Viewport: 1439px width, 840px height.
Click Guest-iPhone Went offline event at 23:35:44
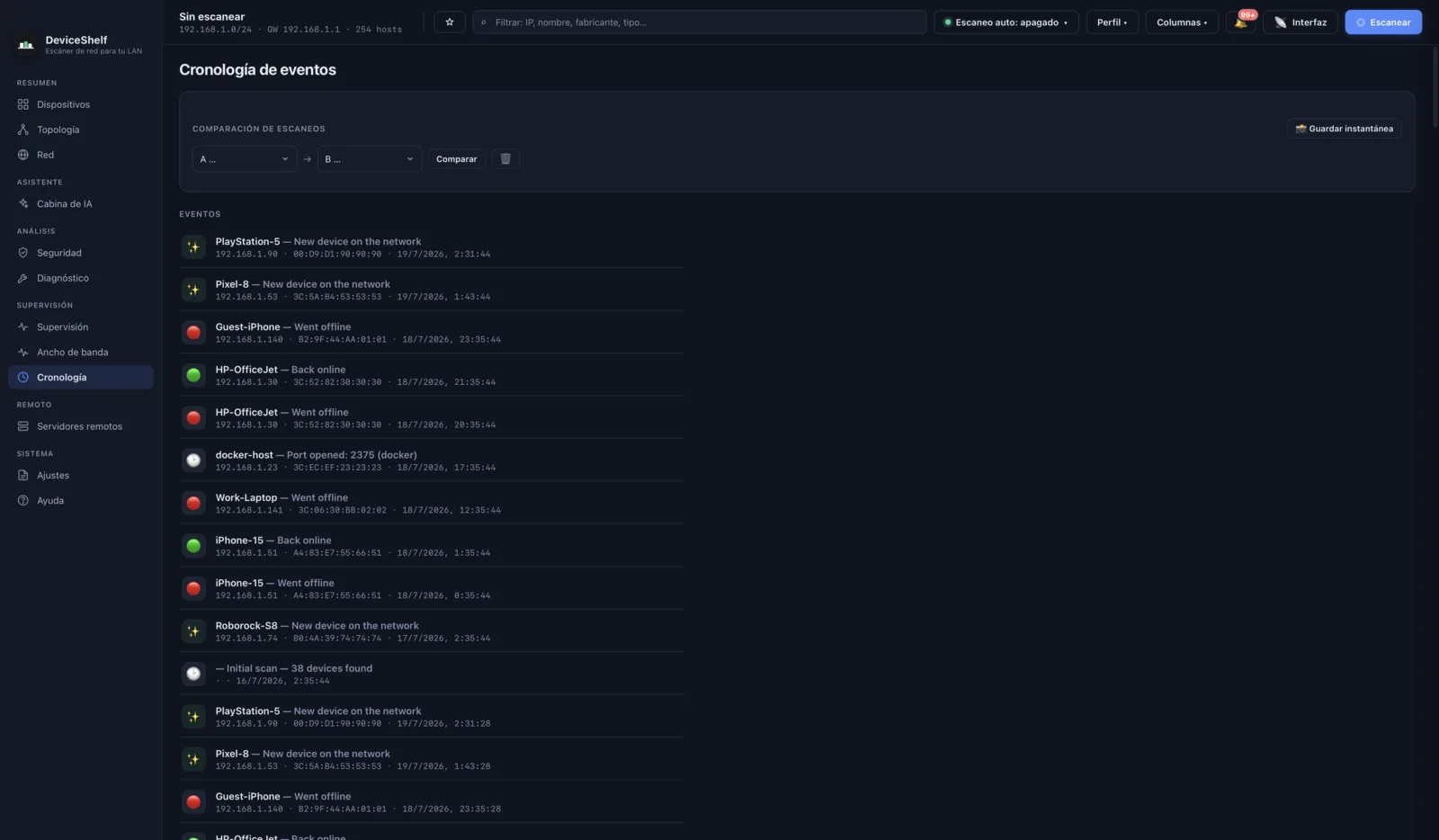432,333
